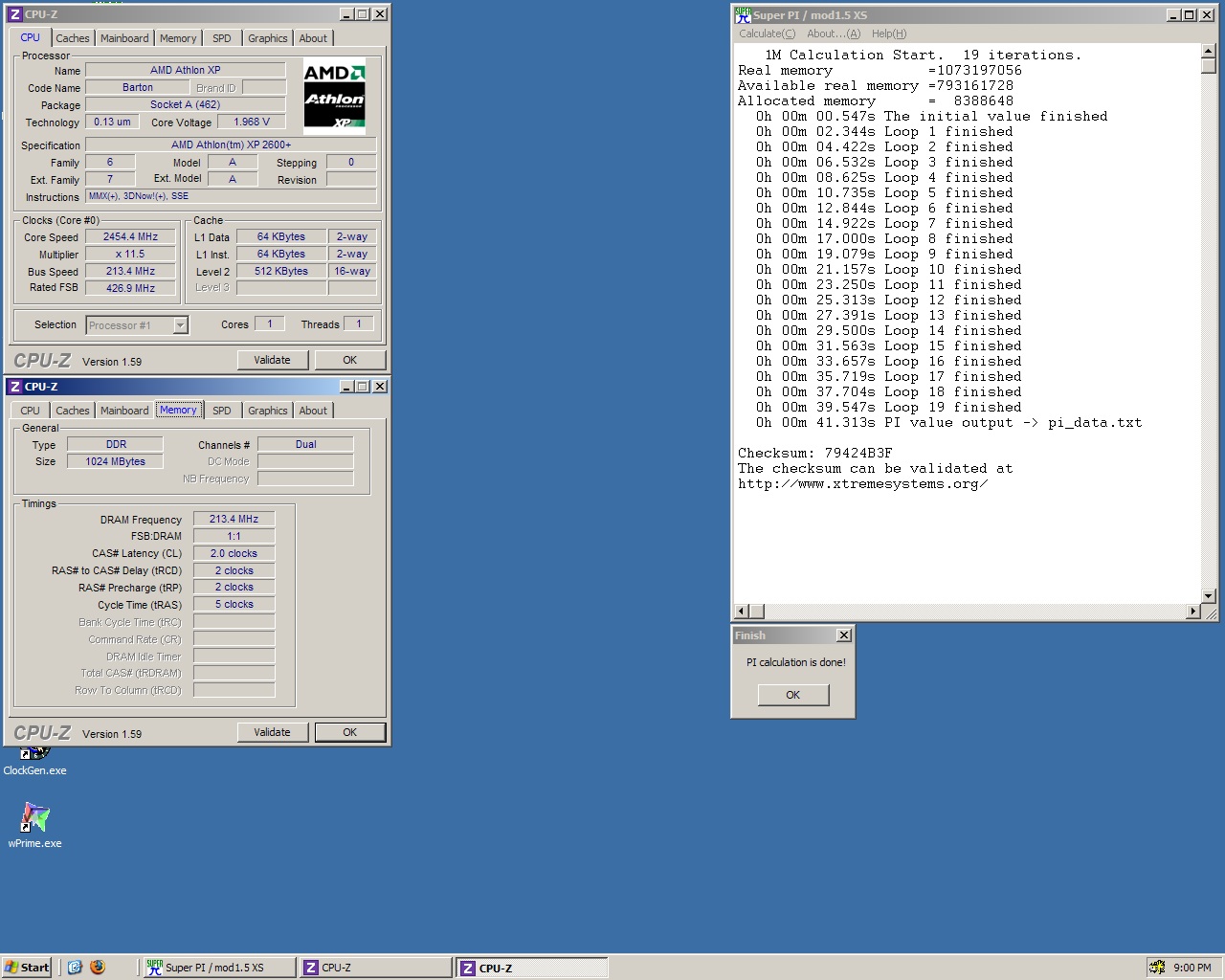Launch Internet Explorer from the quick launch
This screenshot has height=980, width=1225.
76,968
